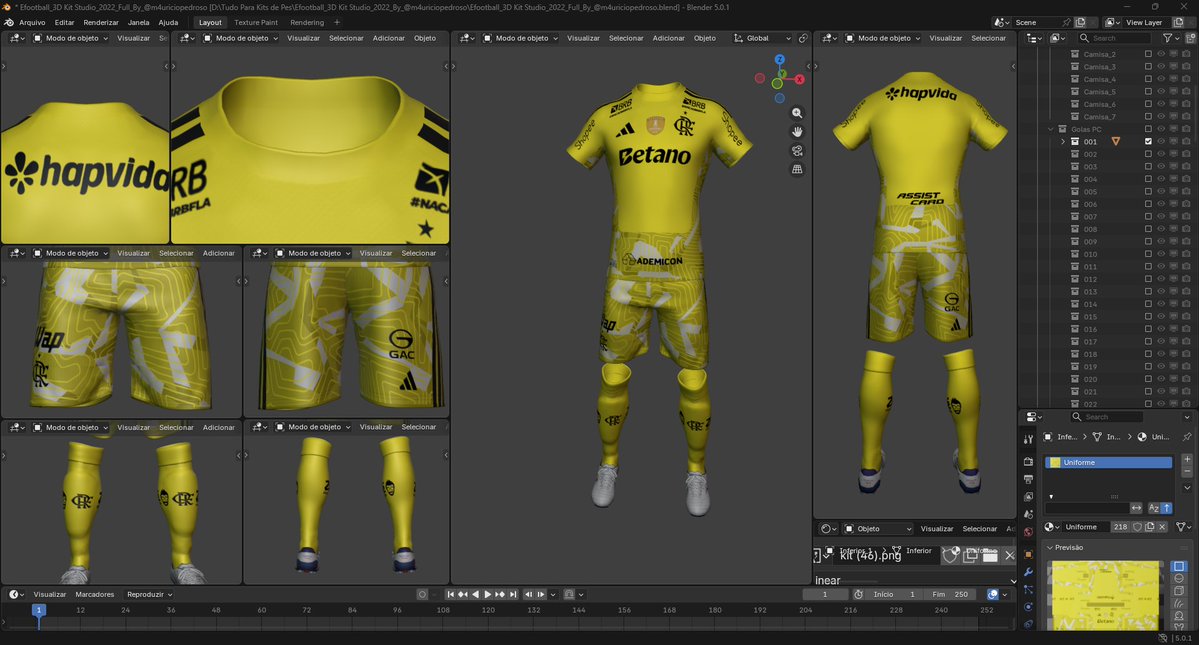Click the Uniforme material slot color swatch
1199x645 pixels.
point(1055,462)
